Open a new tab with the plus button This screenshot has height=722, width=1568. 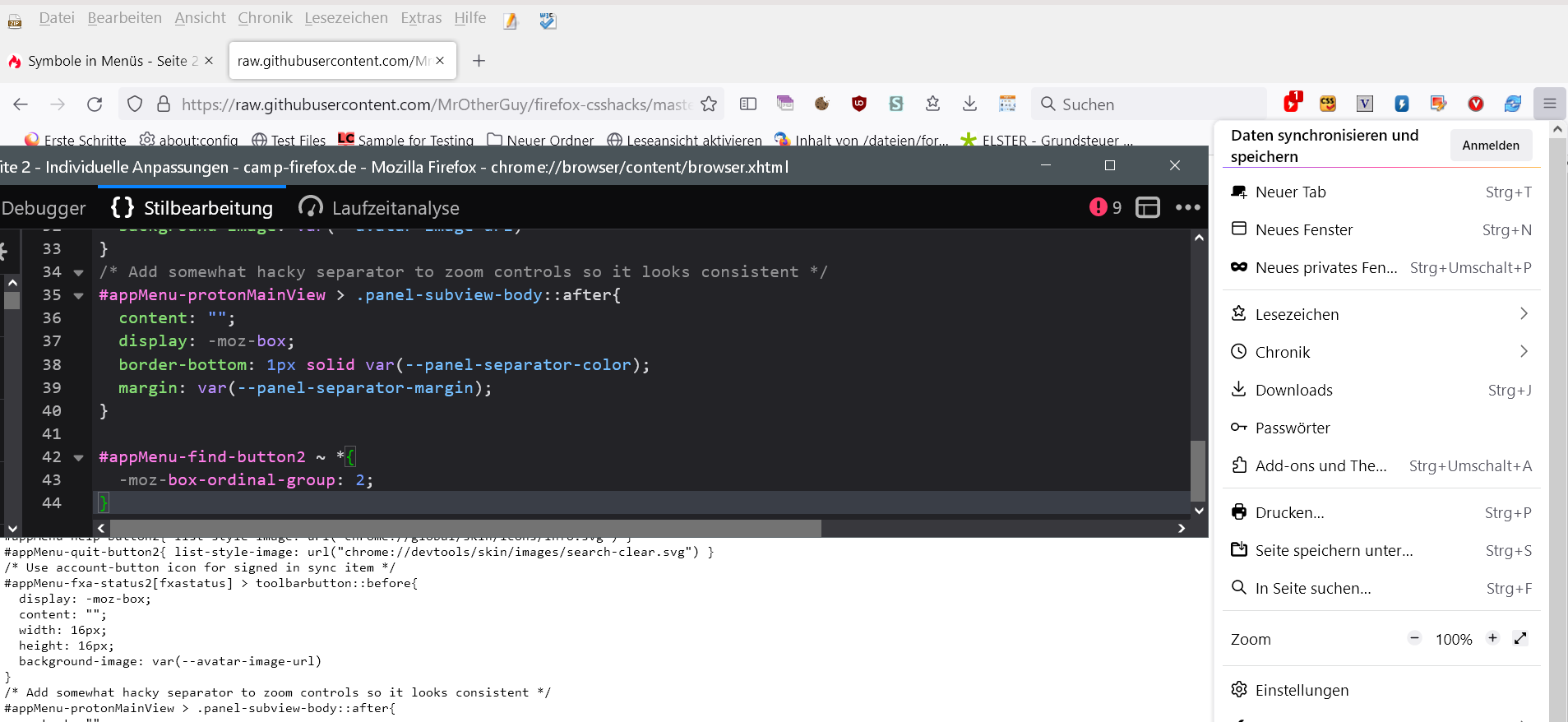(479, 61)
